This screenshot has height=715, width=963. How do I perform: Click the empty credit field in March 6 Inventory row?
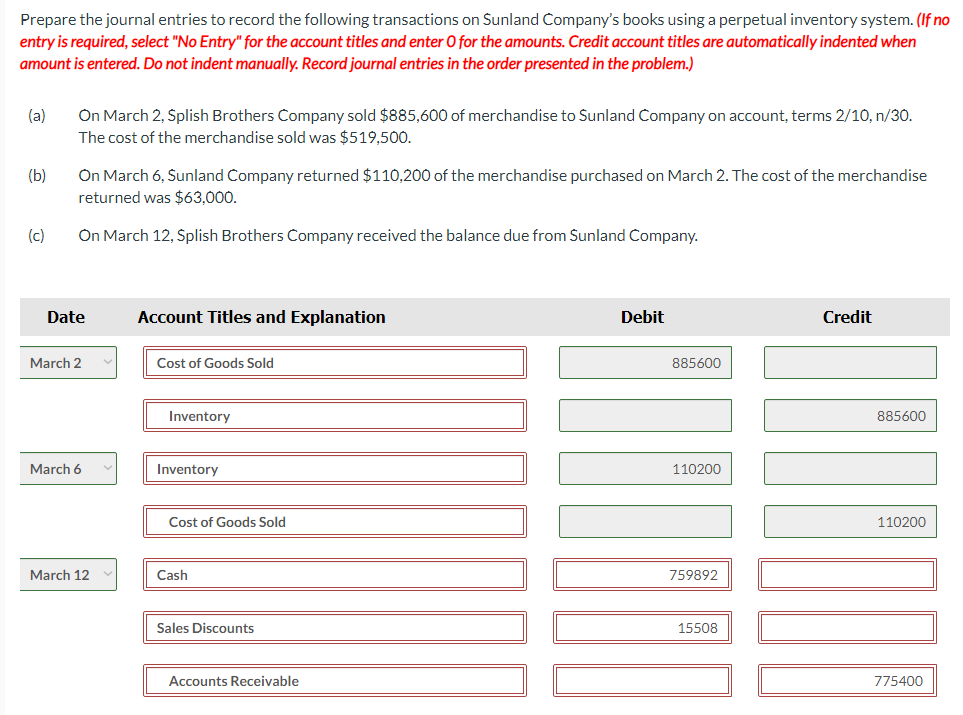coord(850,469)
